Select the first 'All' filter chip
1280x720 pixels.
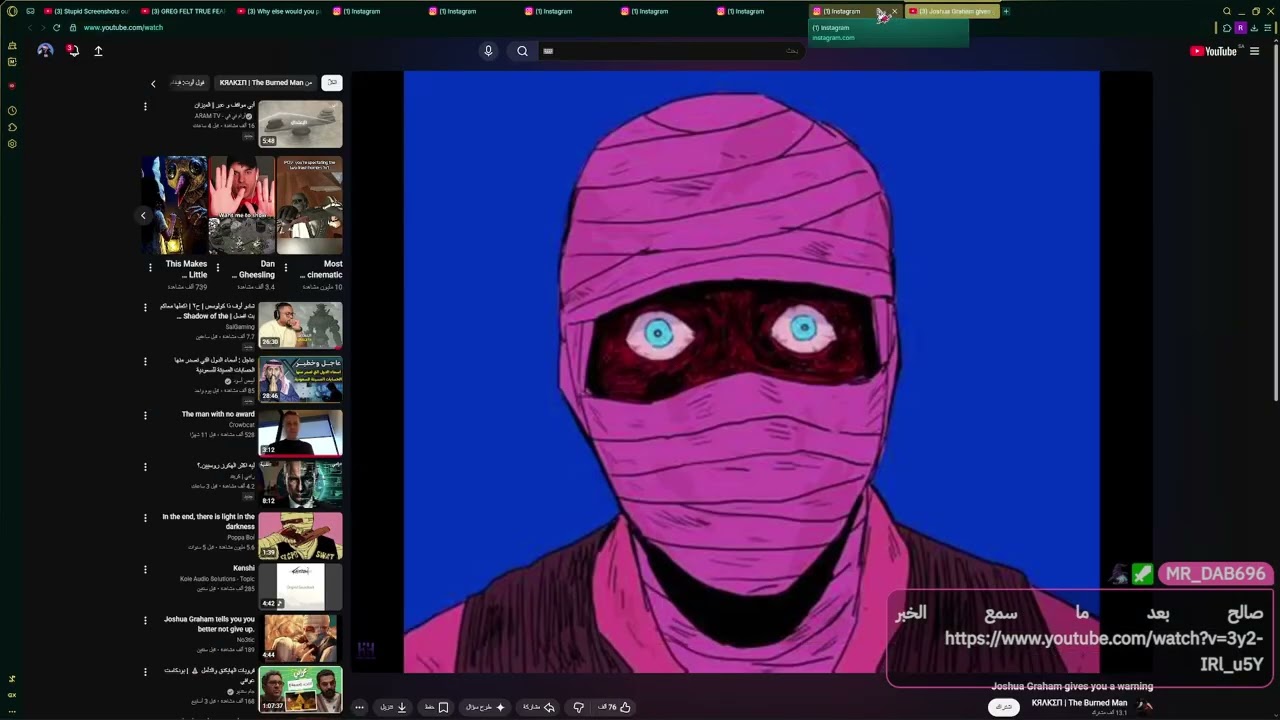(332, 83)
